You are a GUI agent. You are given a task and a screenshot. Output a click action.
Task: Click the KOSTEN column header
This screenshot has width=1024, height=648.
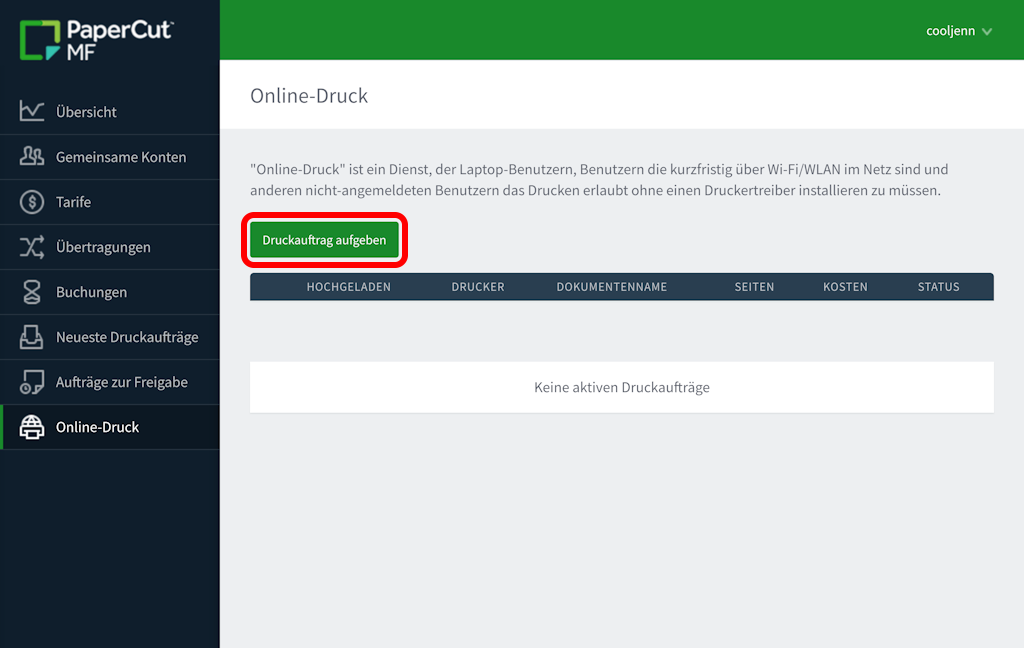(845, 287)
